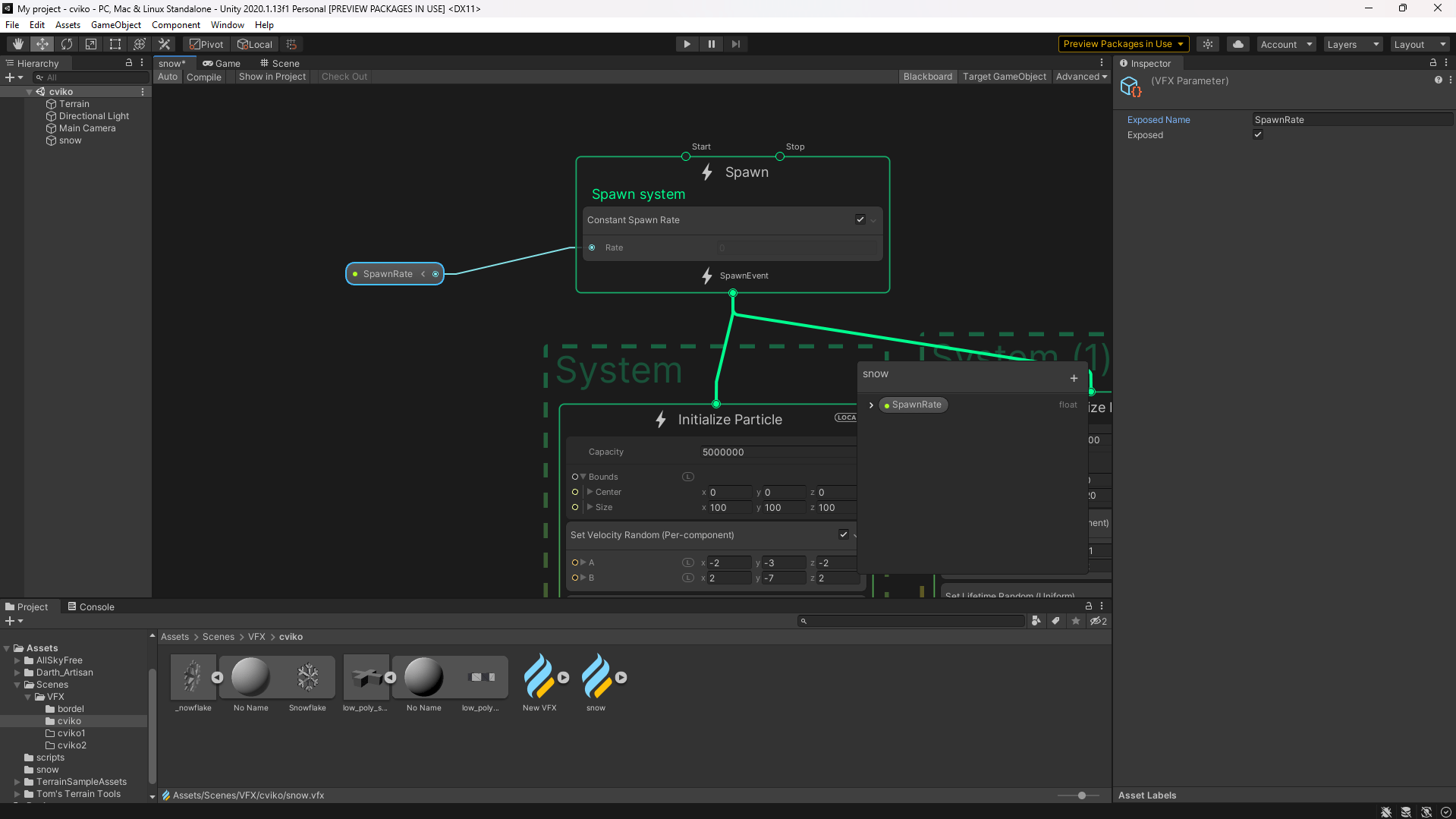This screenshot has height=819, width=1456.
Task: Open the custom editor tools icon
Action: tap(164, 44)
